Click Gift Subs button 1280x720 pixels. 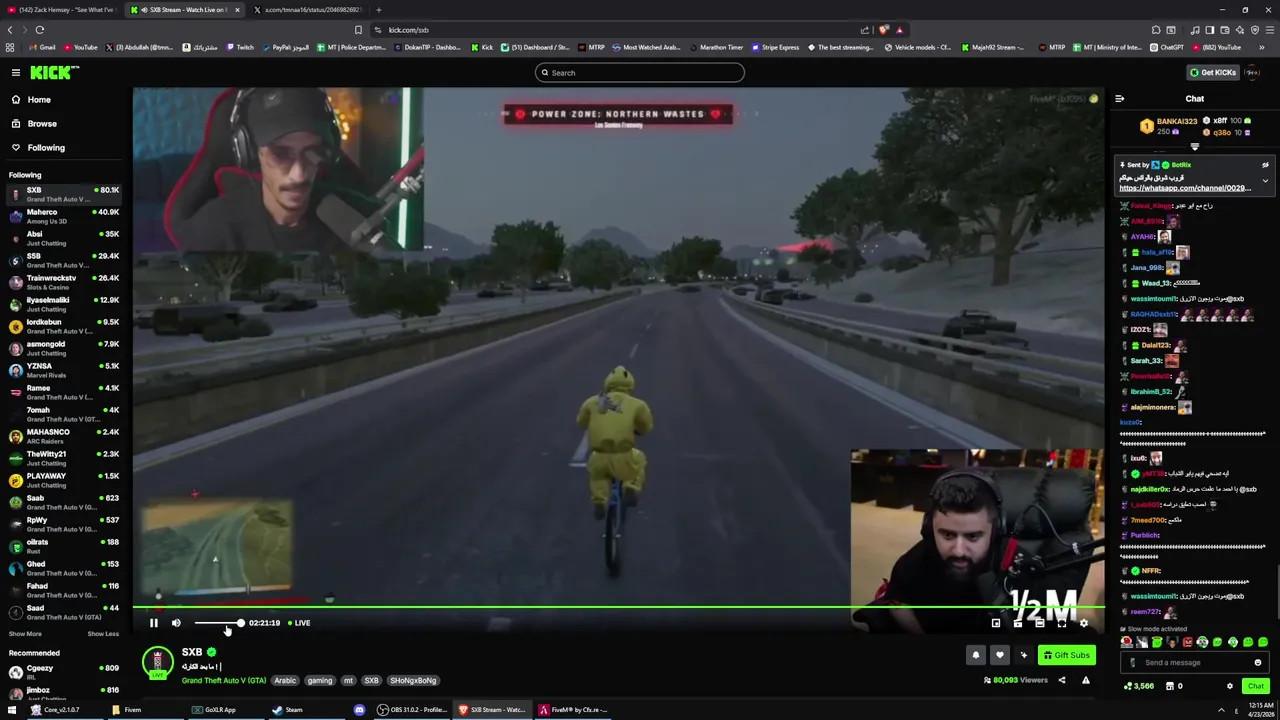tap(1066, 655)
